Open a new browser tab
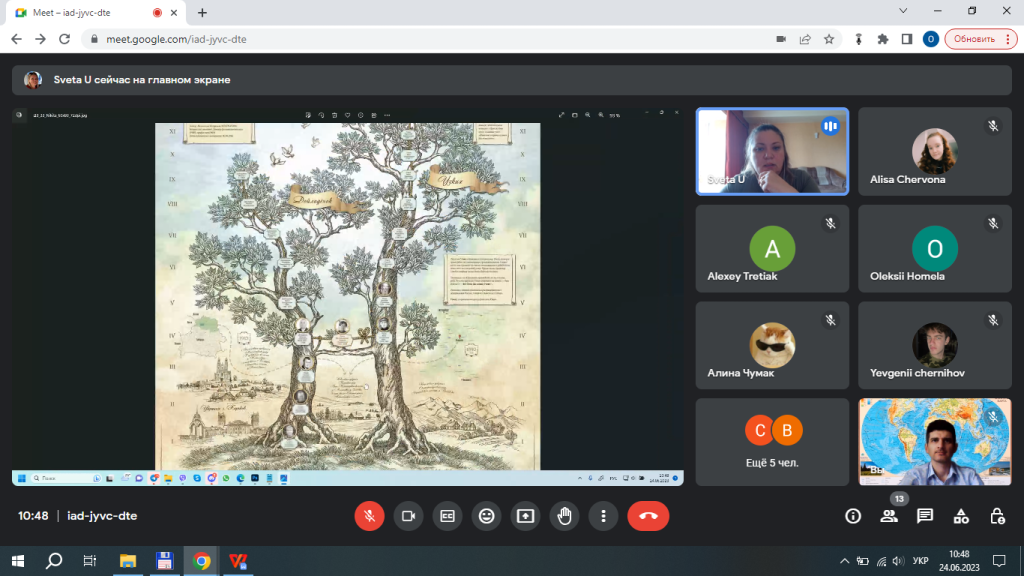This screenshot has height=576, width=1024. (203, 13)
